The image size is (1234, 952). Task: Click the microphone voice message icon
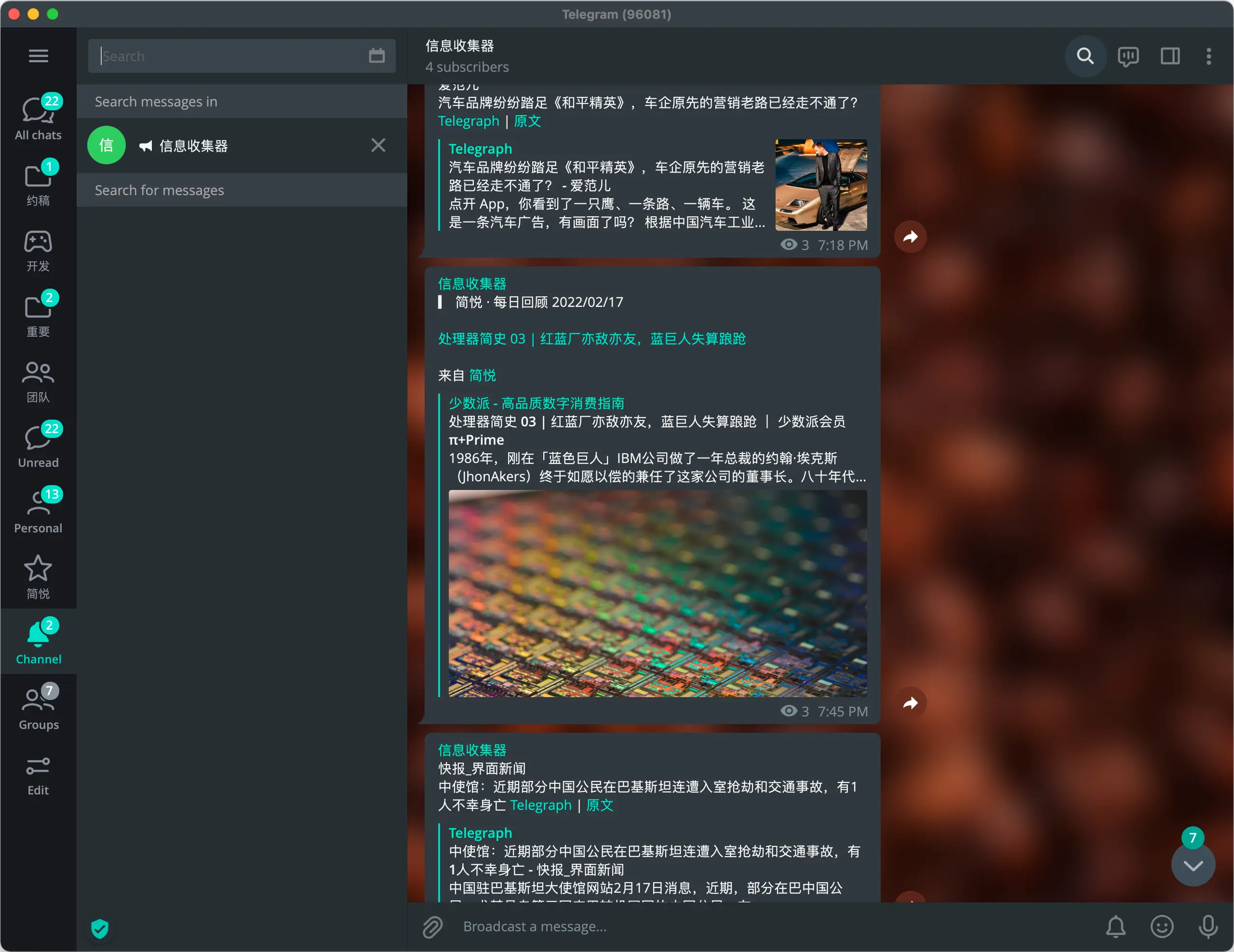point(1208,926)
